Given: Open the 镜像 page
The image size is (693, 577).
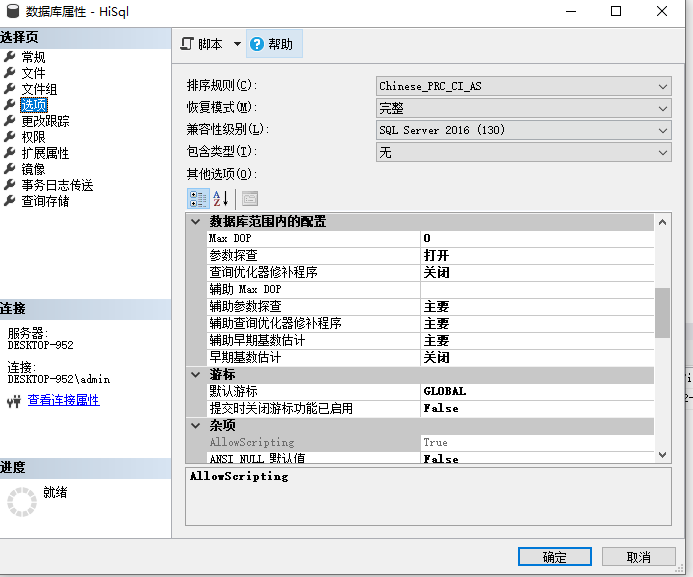Looking at the screenshot, I should [x=33, y=169].
